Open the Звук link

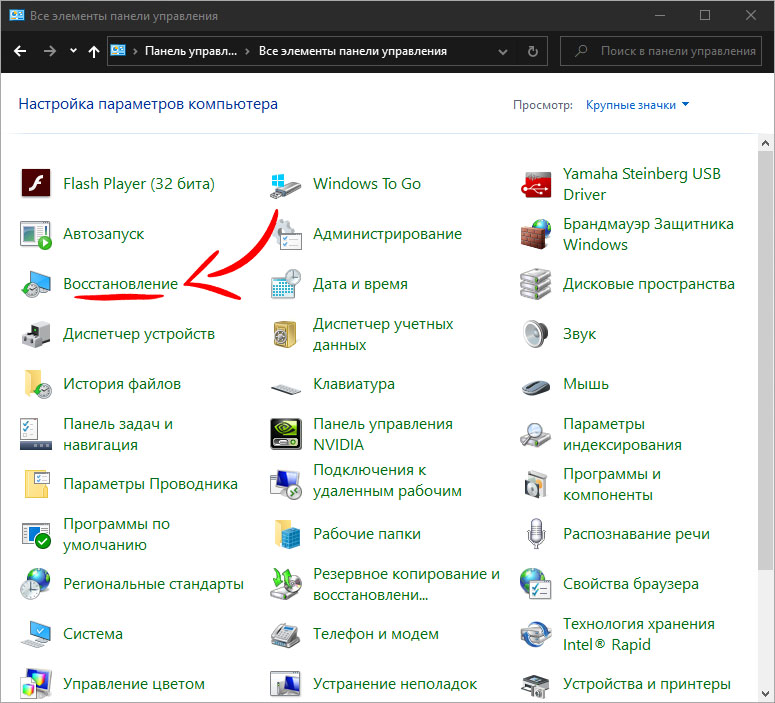click(579, 334)
